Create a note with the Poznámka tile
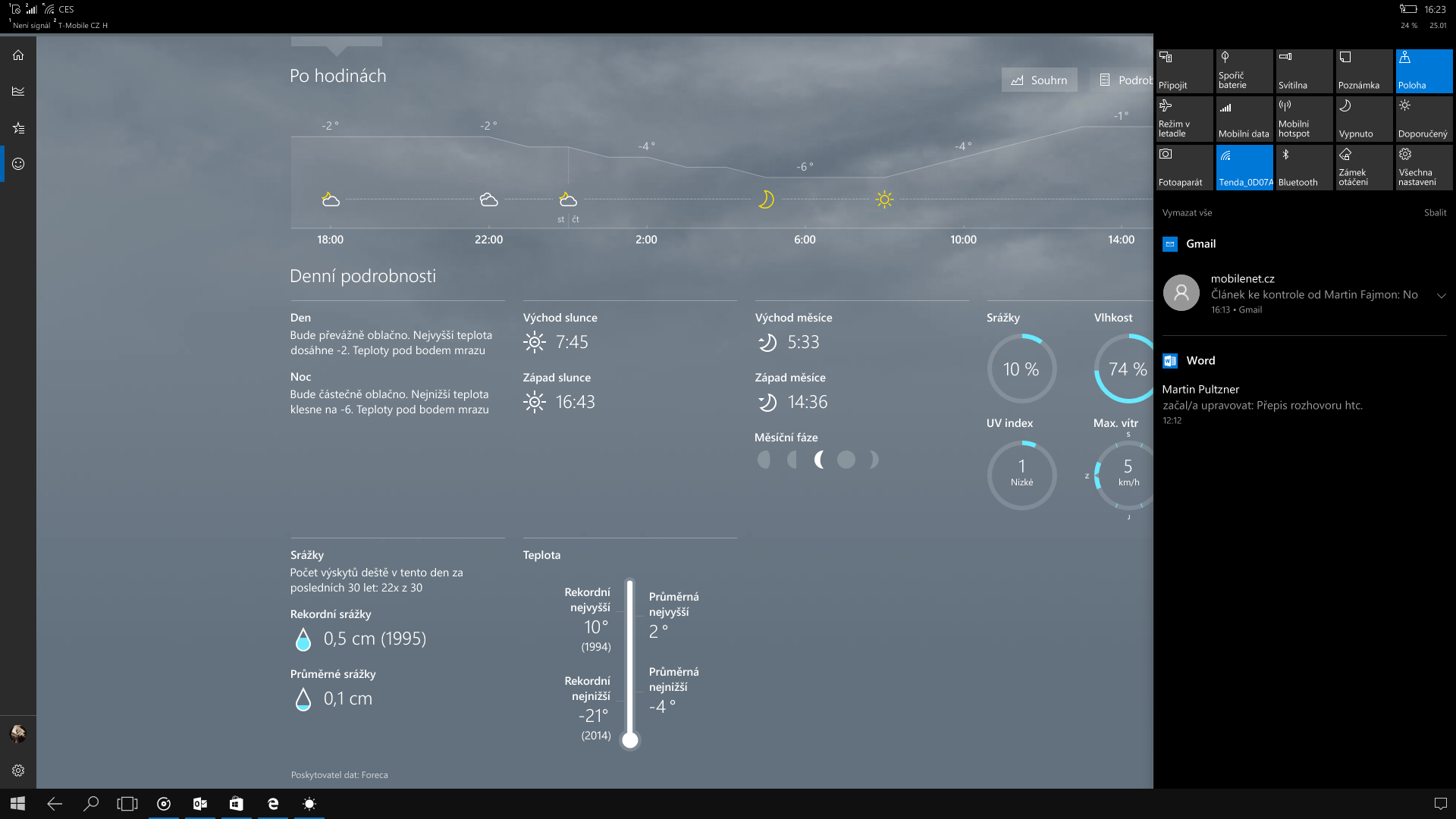Screen dimensions: 1456x819 (1363, 71)
